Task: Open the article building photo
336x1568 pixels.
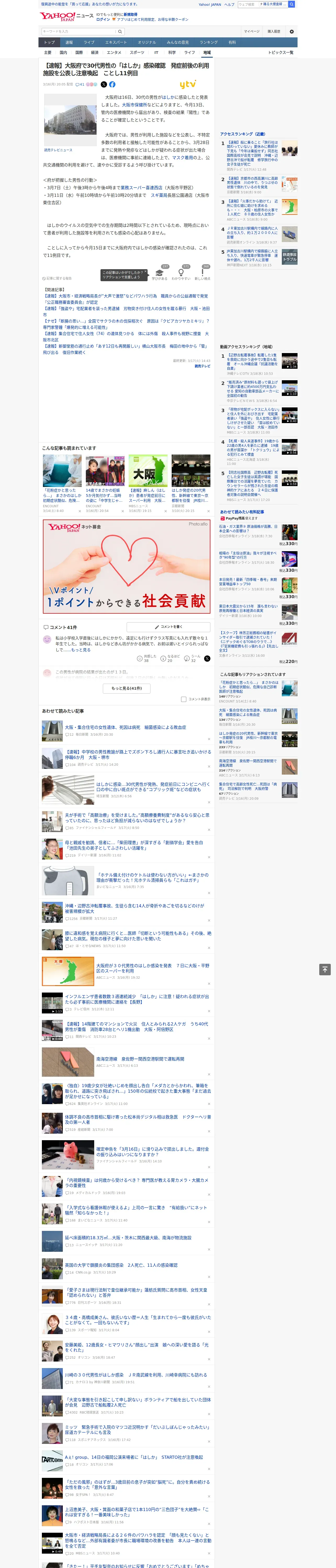Action: [70, 120]
